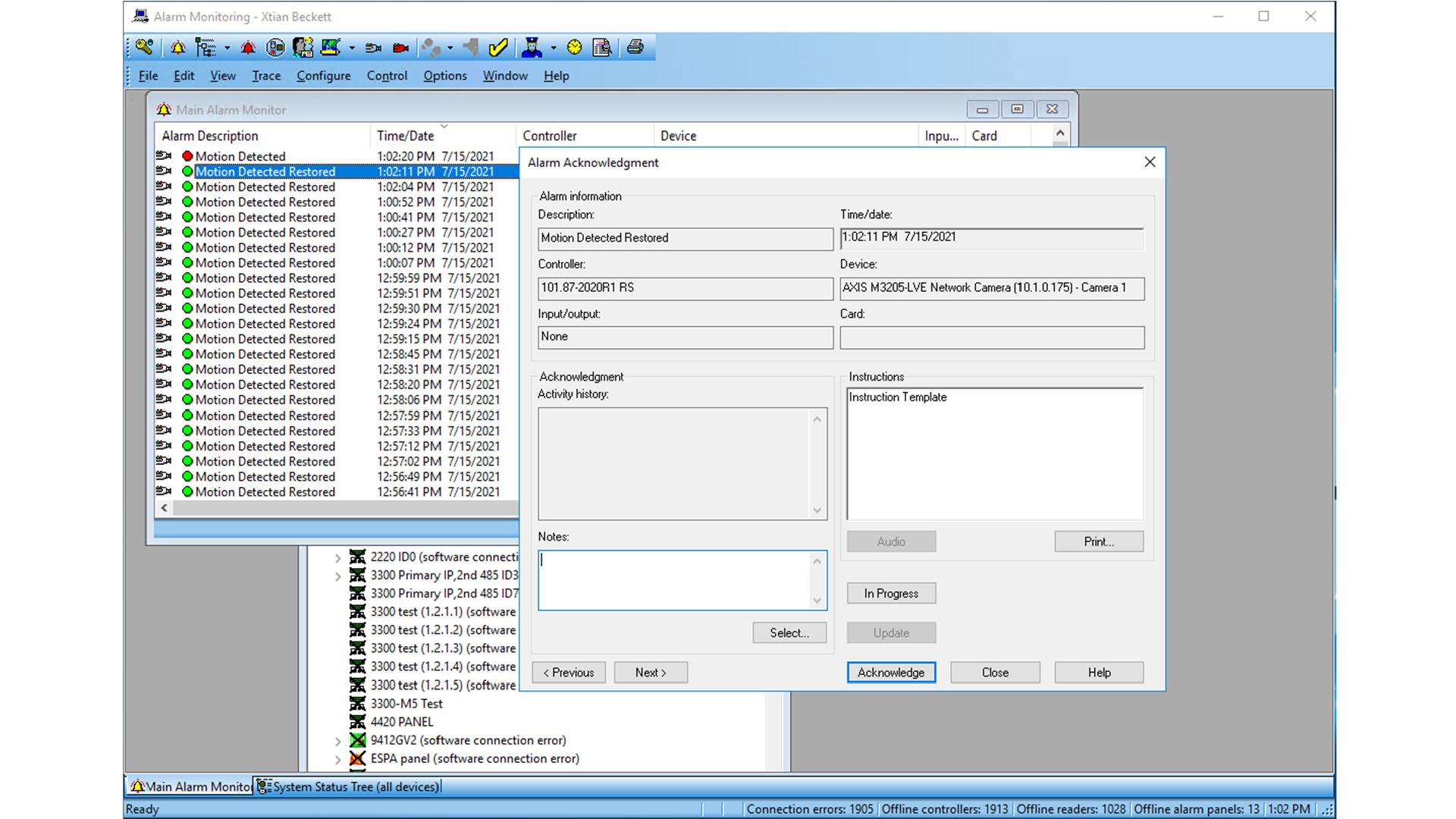The image size is (1456, 819).
Task: Click the Instructions text box
Action: (x=995, y=453)
